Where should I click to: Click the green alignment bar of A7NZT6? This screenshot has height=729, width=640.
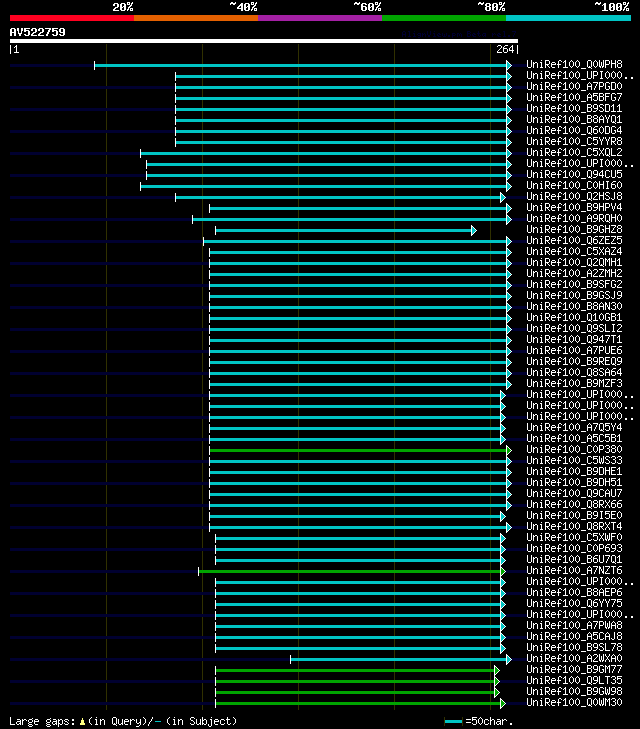pos(352,571)
